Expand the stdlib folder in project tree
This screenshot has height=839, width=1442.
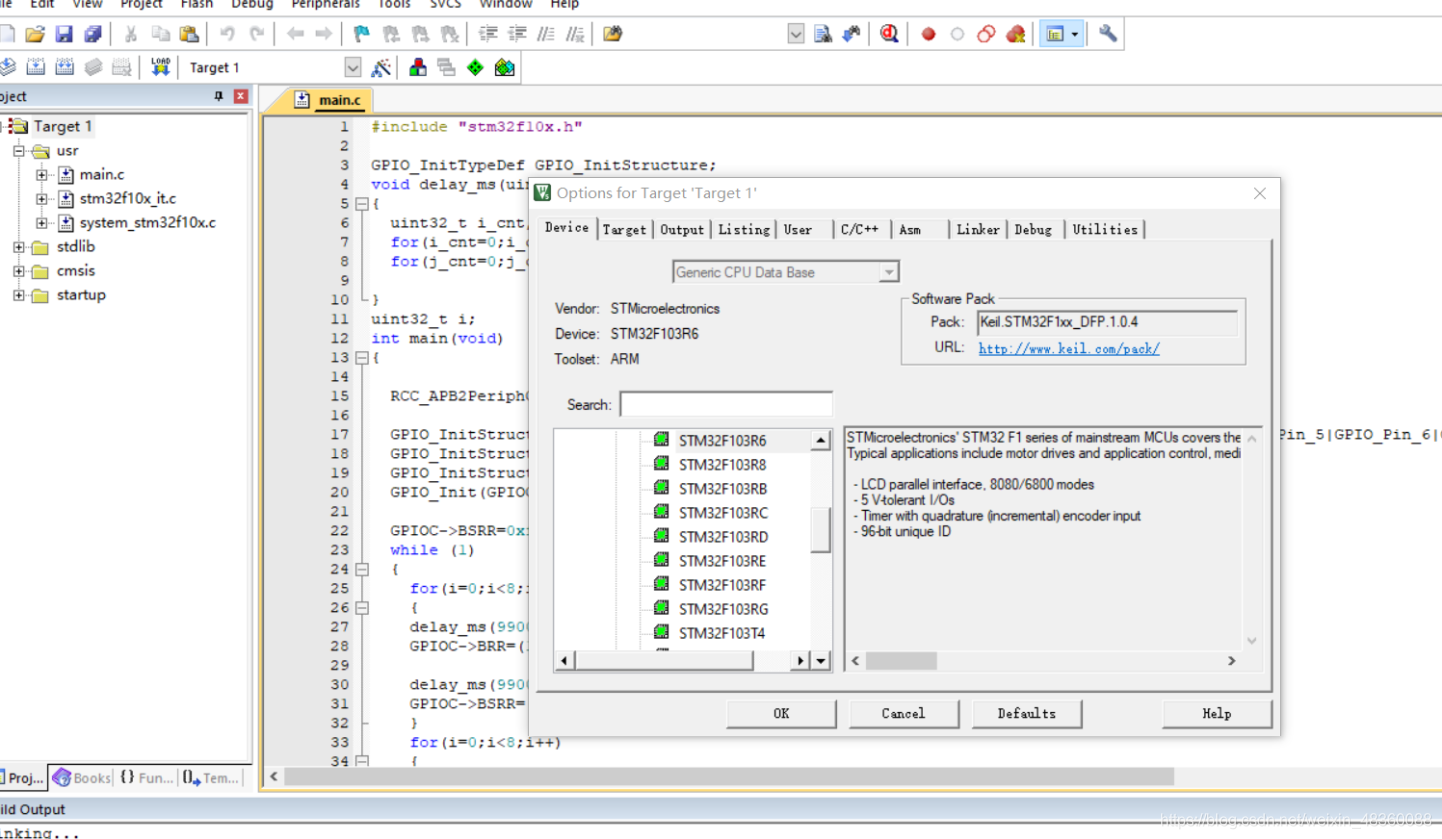tap(19, 247)
